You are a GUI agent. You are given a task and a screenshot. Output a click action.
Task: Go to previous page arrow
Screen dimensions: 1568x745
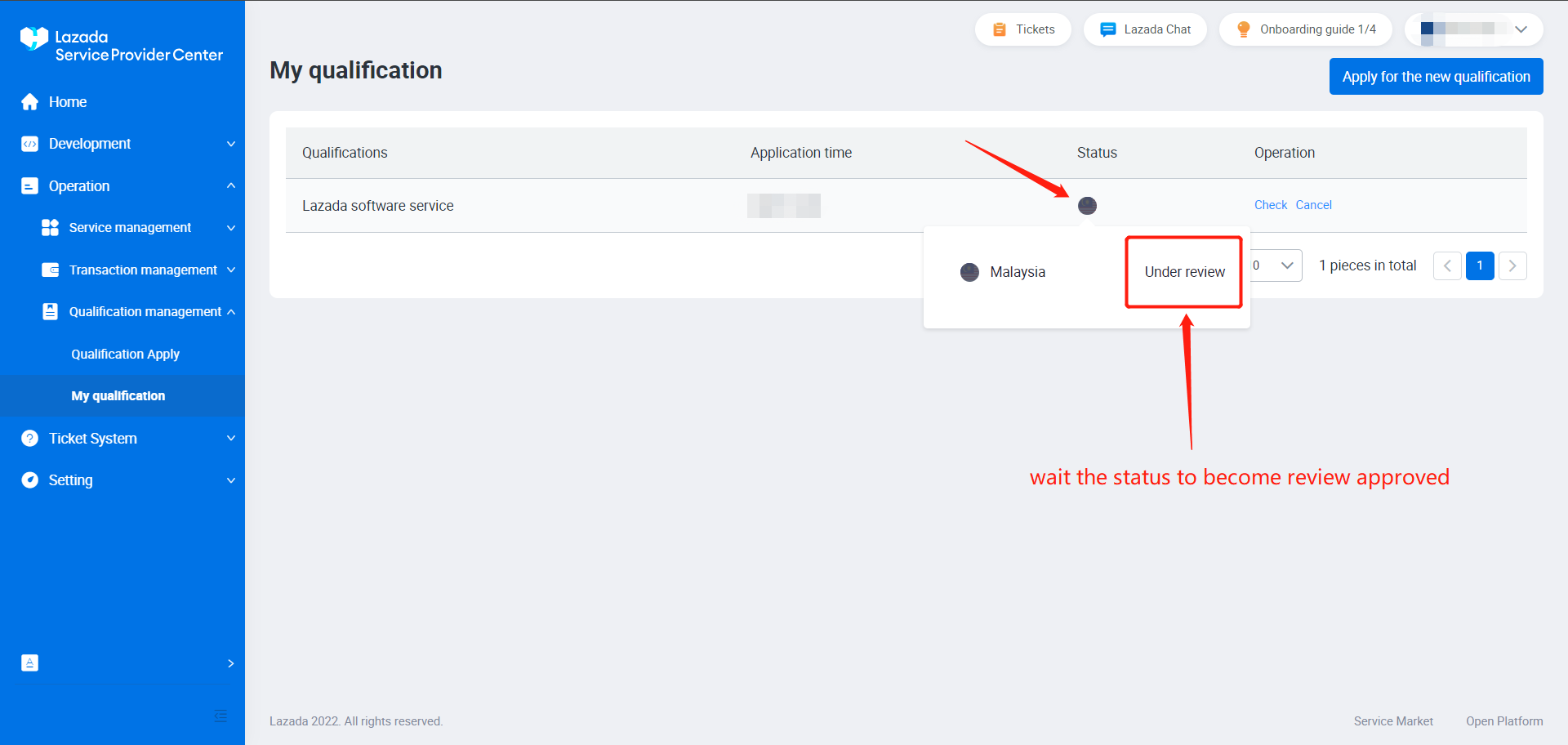(1447, 265)
